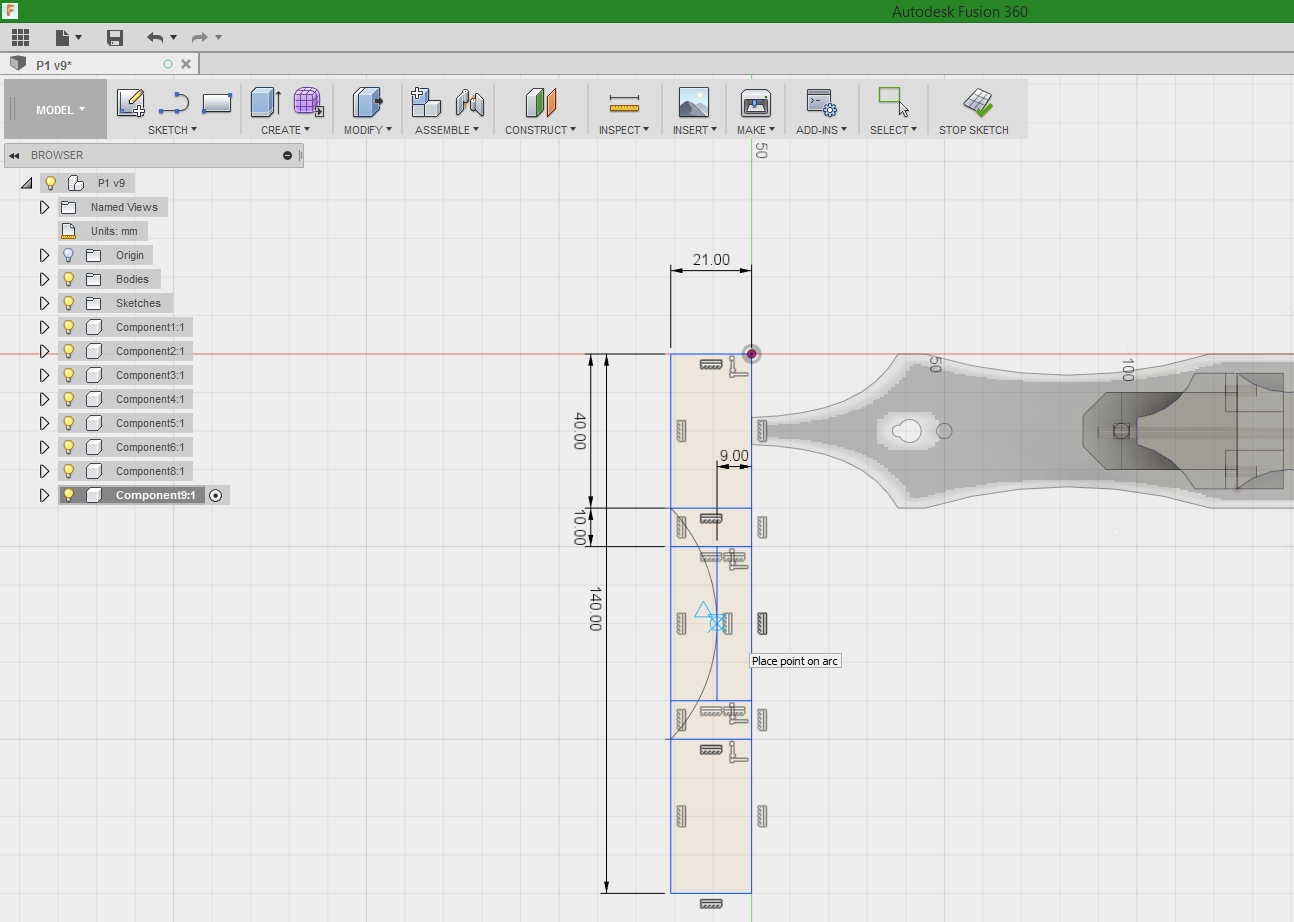The width and height of the screenshot is (1294, 922).
Task: Click the 40.00 dimension value
Action: click(x=579, y=430)
